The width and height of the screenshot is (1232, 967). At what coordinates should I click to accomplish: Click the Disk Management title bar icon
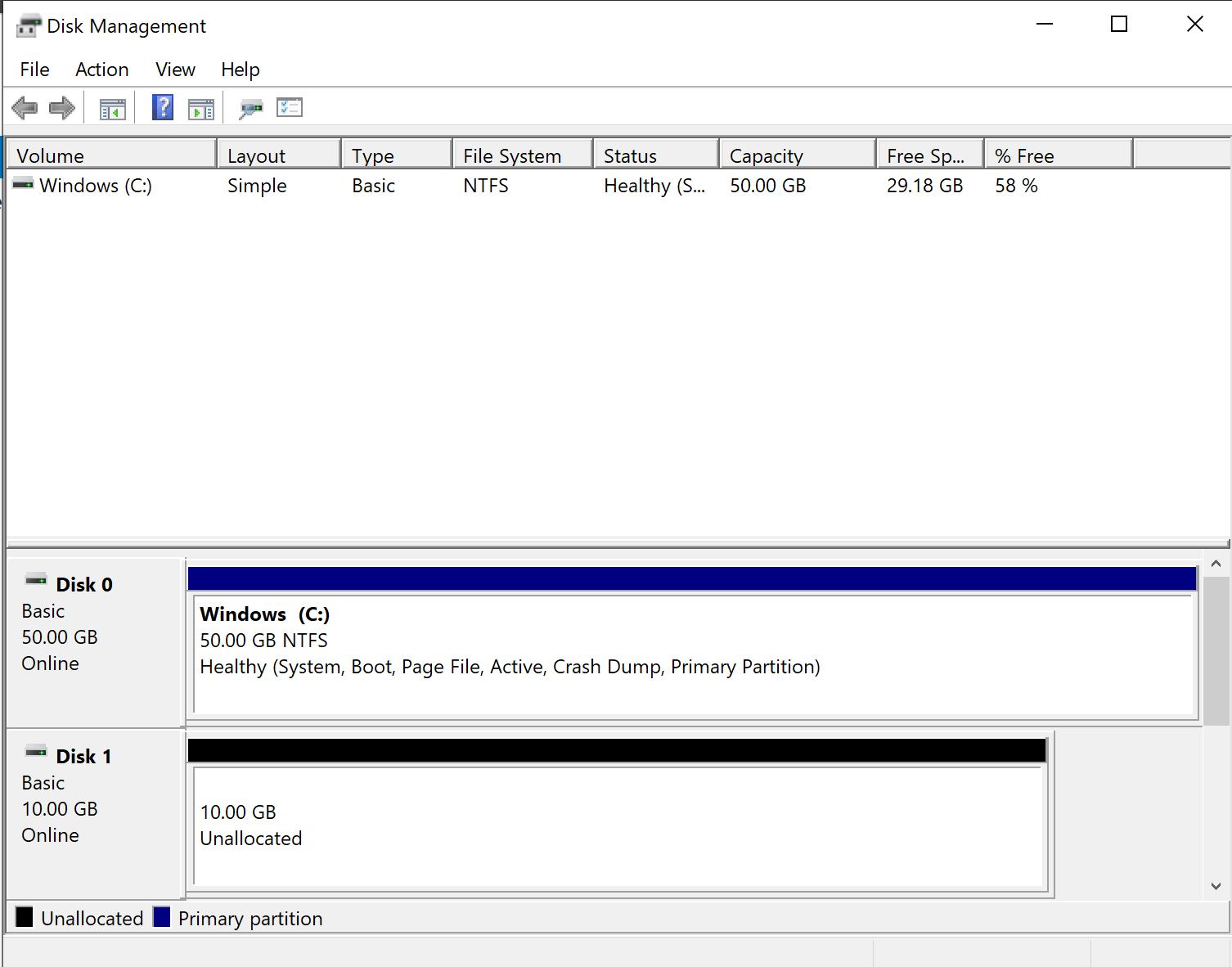[28, 26]
